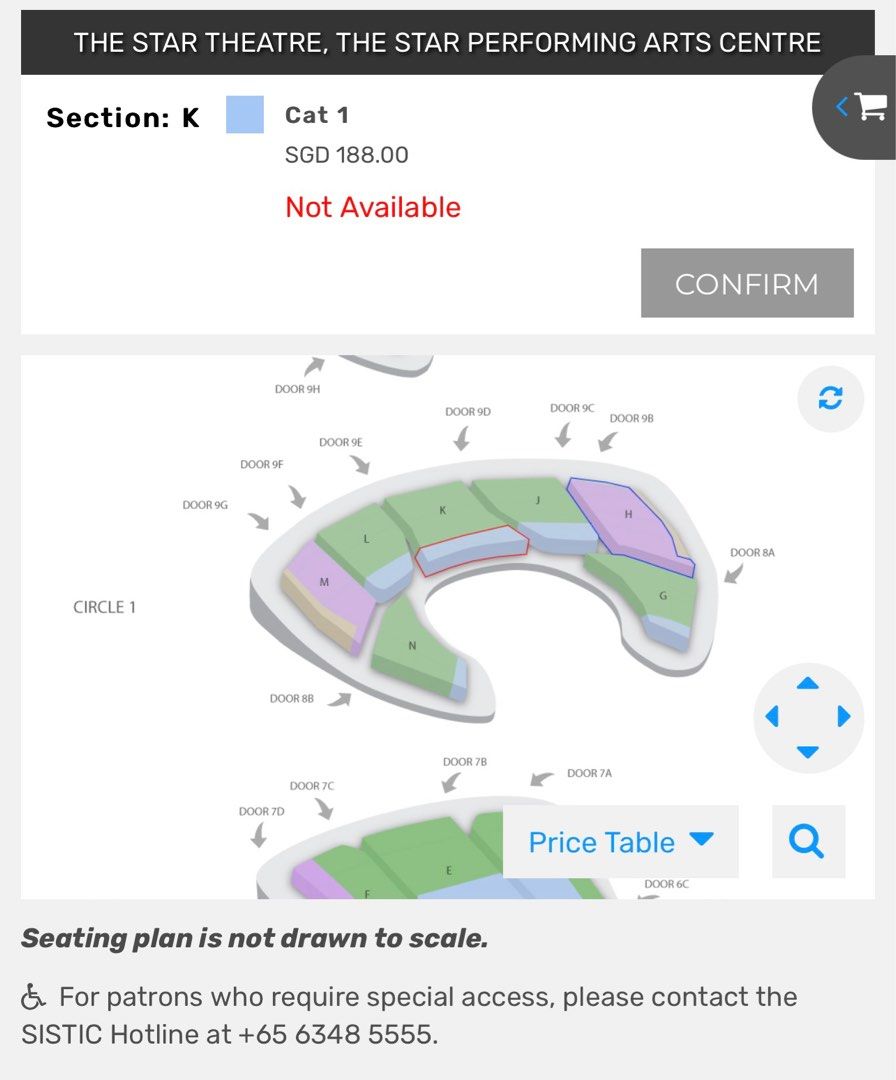Pan the seating map left with arrow icon
The image size is (896, 1080).
tap(773, 717)
